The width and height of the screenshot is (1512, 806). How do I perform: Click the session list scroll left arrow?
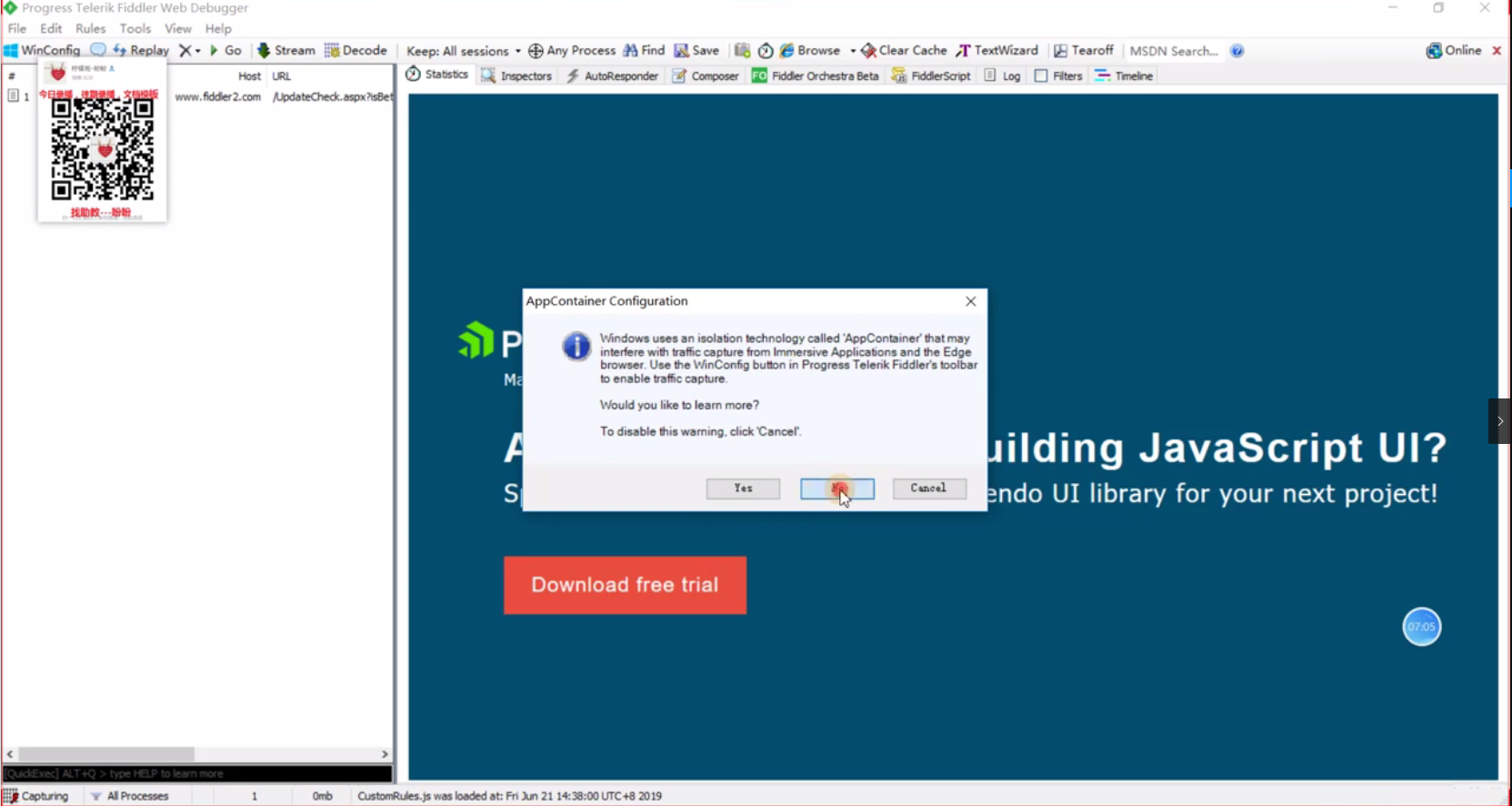[10, 754]
